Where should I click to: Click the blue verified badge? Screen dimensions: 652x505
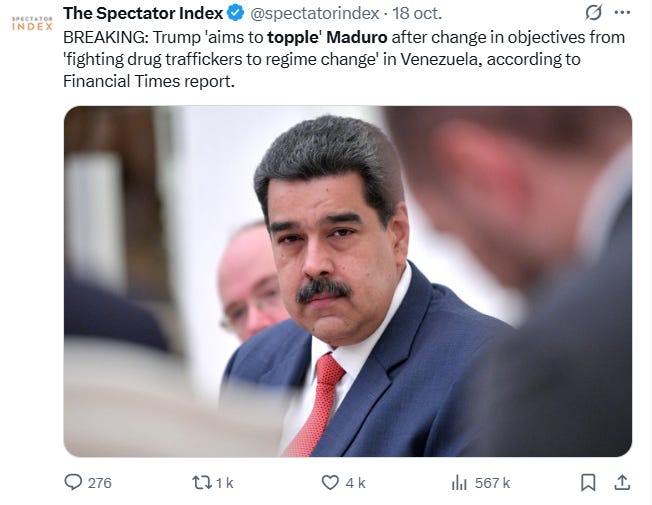[236, 13]
